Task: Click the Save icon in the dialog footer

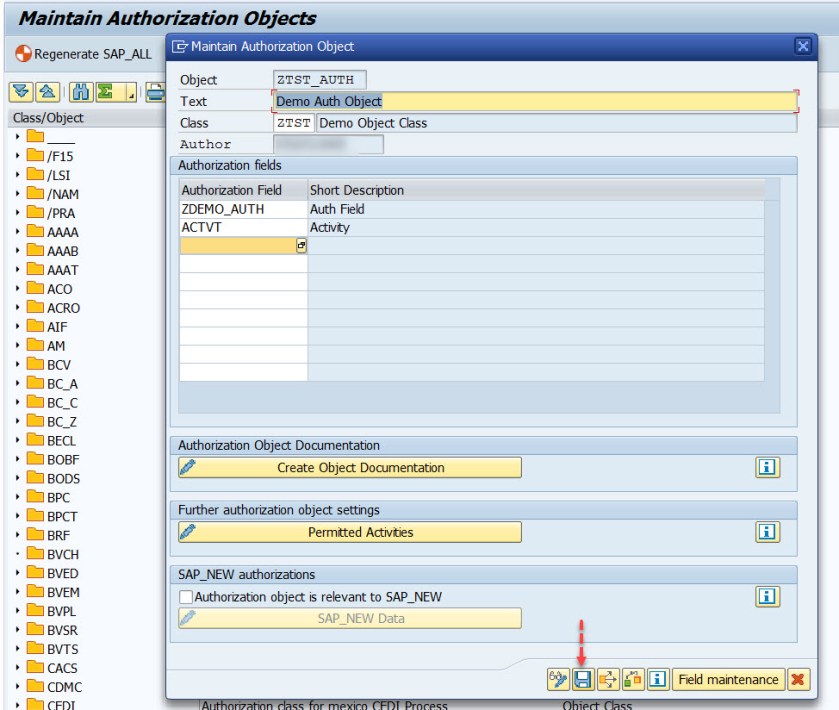Action: (x=582, y=680)
